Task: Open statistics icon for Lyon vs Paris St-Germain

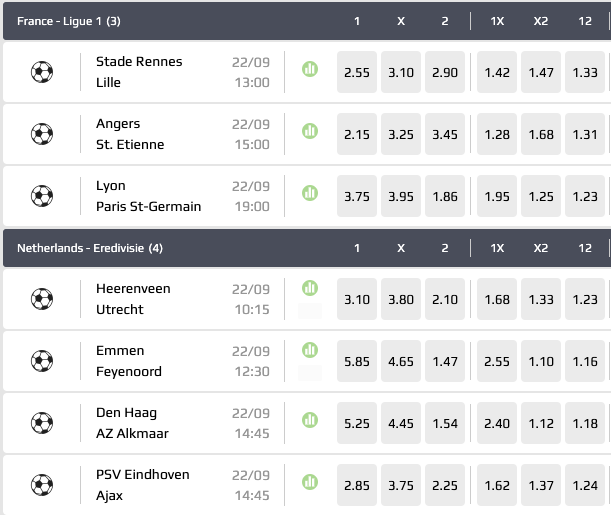Action: (x=310, y=193)
